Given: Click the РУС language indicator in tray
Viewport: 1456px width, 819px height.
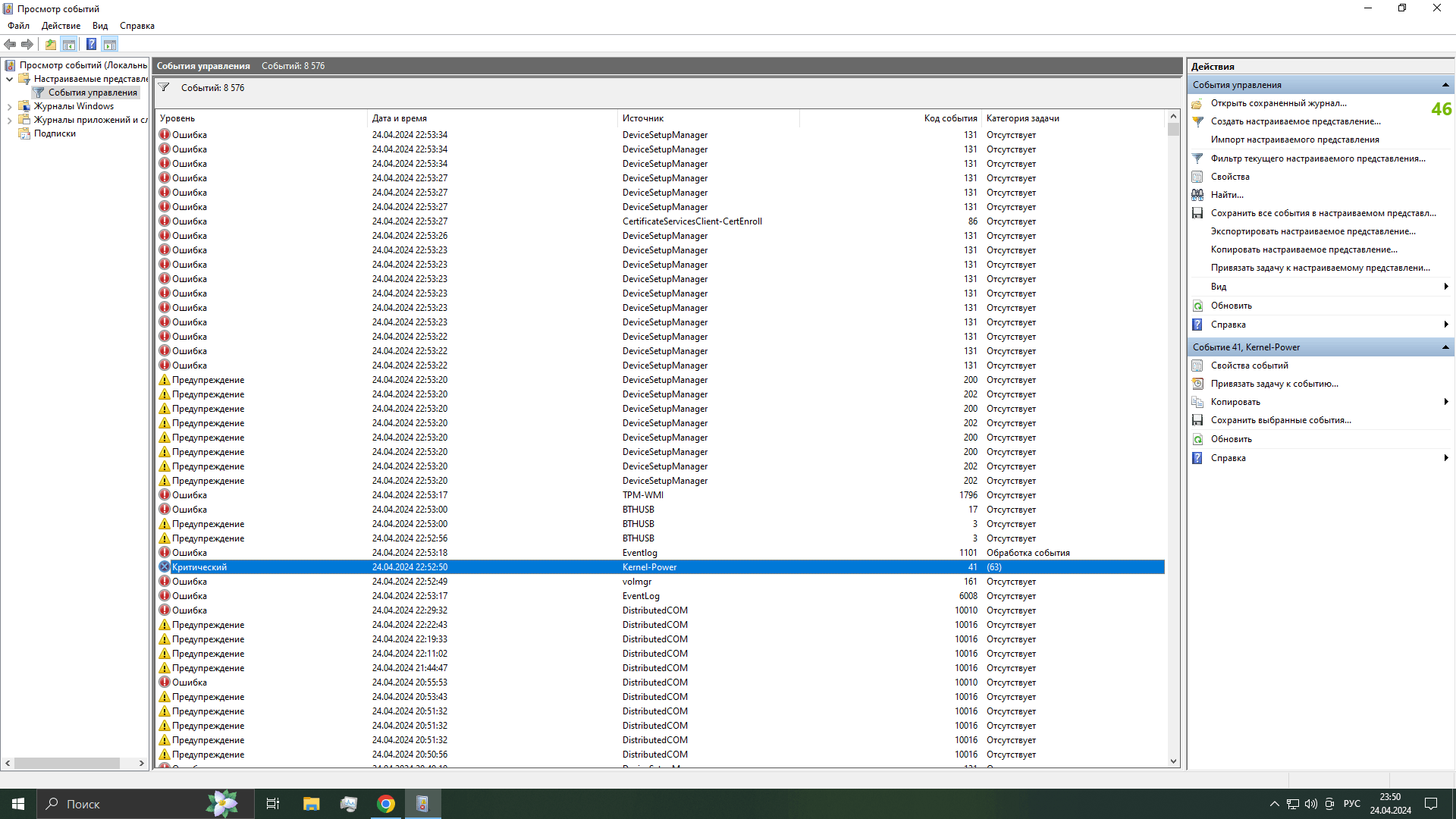Looking at the screenshot, I should point(1351,804).
